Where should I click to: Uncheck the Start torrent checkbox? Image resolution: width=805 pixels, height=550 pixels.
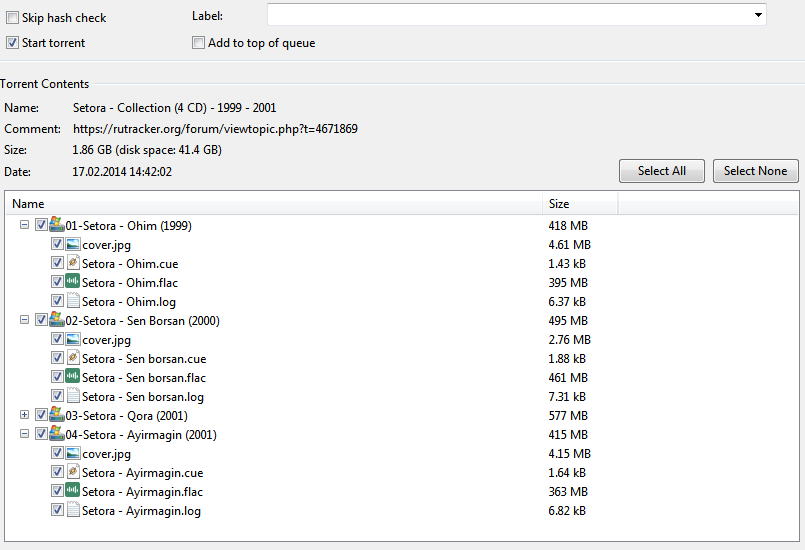(x=12, y=43)
